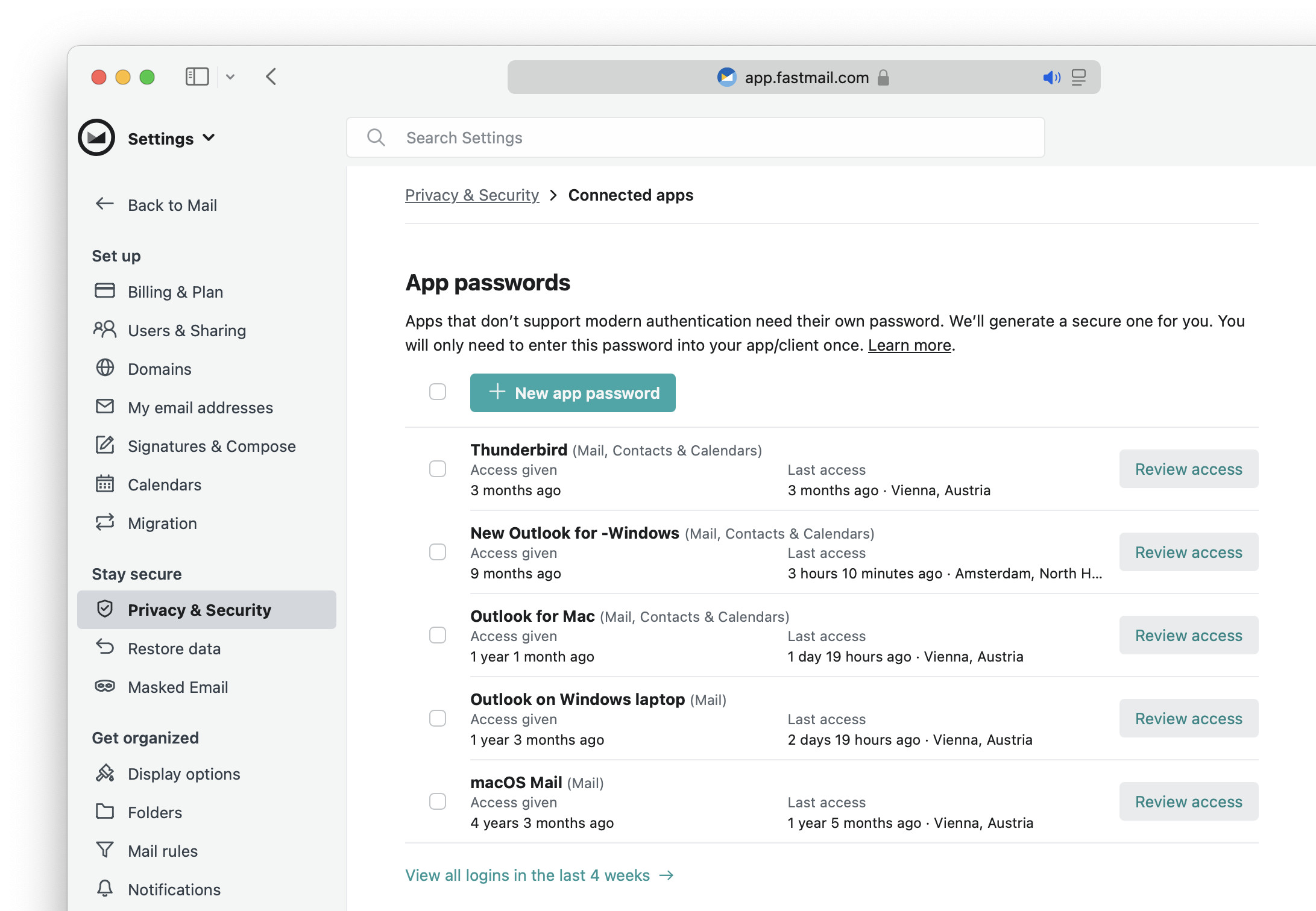
Task: Expand the Settings dropdown menu
Action: tap(172, 139)
